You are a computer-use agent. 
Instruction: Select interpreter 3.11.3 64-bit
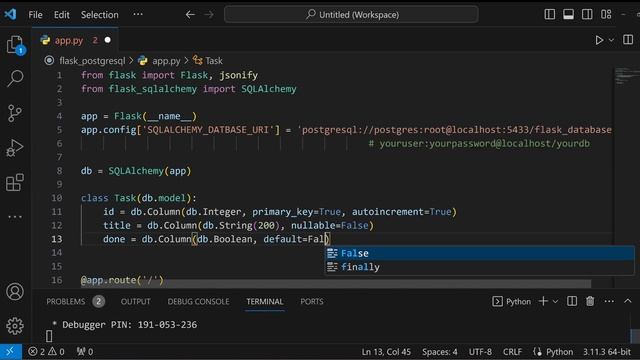coord(607,352)
